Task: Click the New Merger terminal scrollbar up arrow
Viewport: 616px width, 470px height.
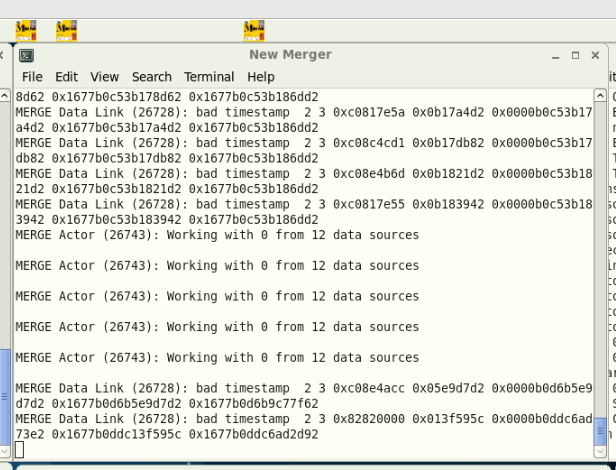Action: (600, 95)
